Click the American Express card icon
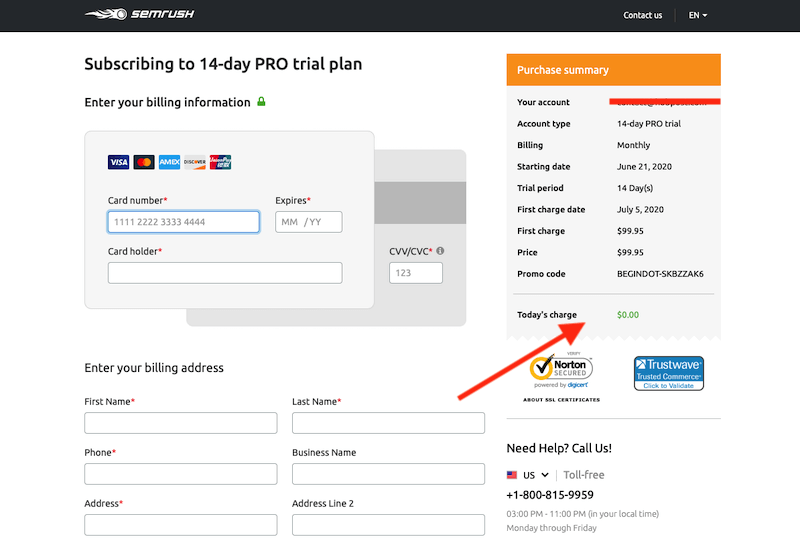The image size is (800, 543). point(169,162)
